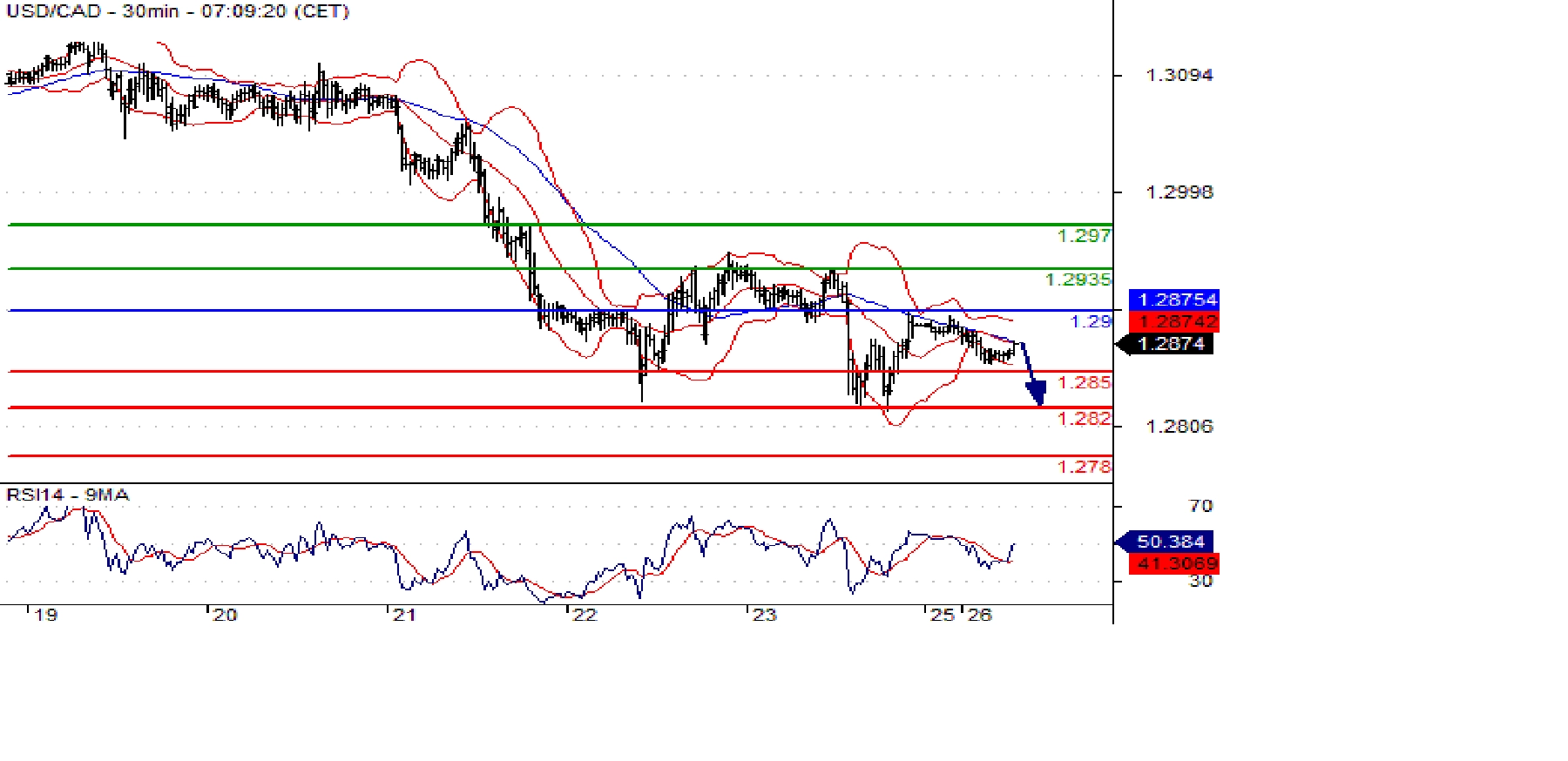Screen dimensions: 1568x761
Task: Click the 1.285 red support label
Action: pos(1084,382)
